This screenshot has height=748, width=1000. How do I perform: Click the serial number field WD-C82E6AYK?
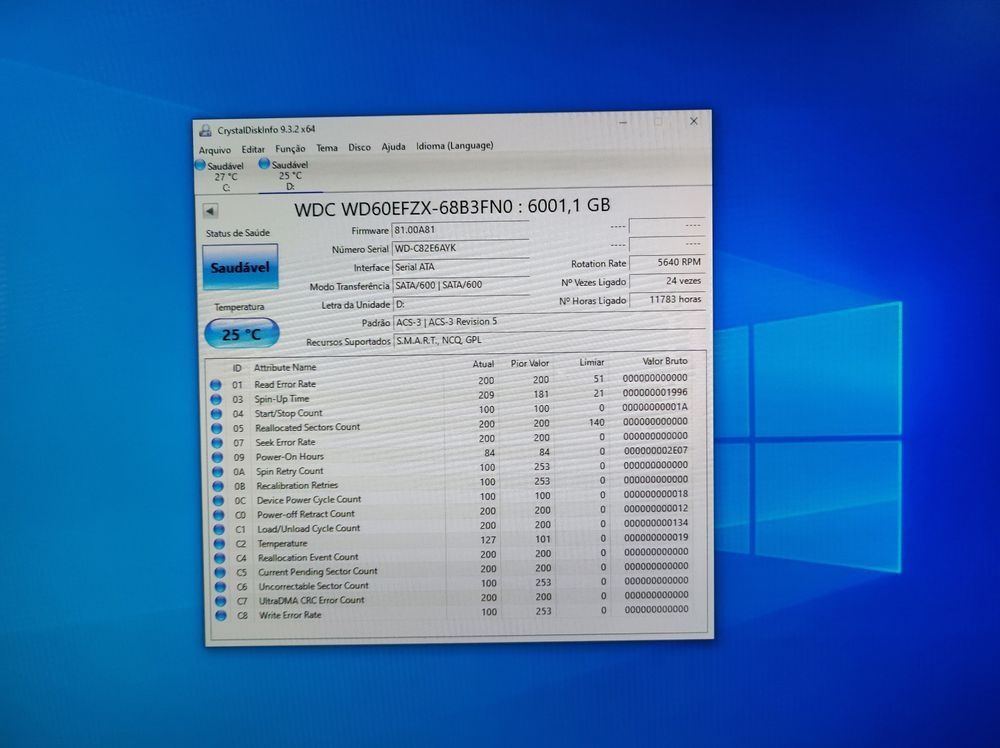point(460,248)
